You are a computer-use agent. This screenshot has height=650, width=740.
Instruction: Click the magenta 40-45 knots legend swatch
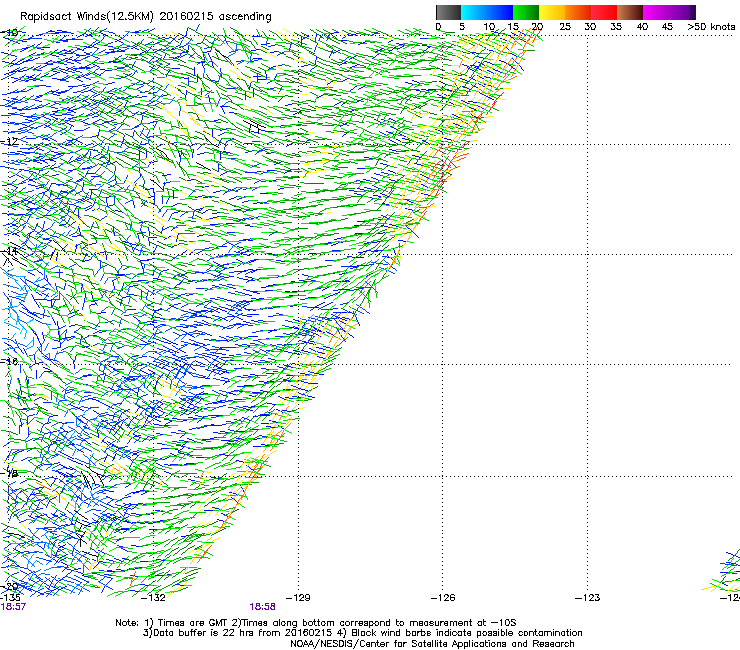[x=656, y=12]
